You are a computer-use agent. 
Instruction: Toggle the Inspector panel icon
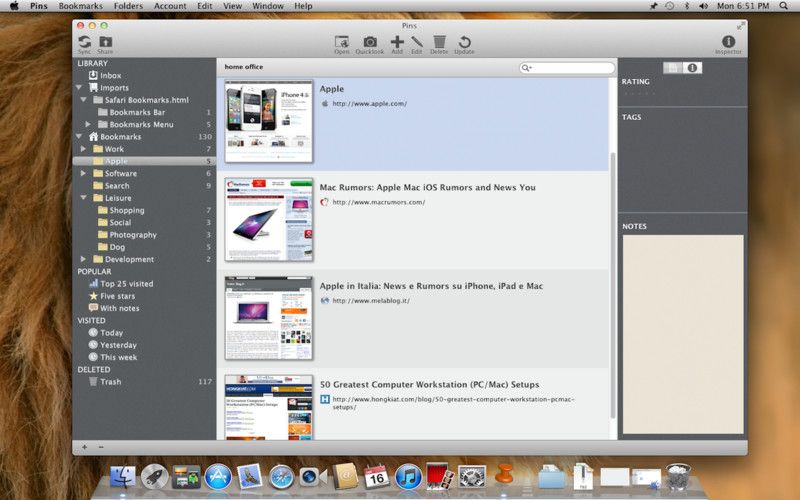tap(728, 42)
